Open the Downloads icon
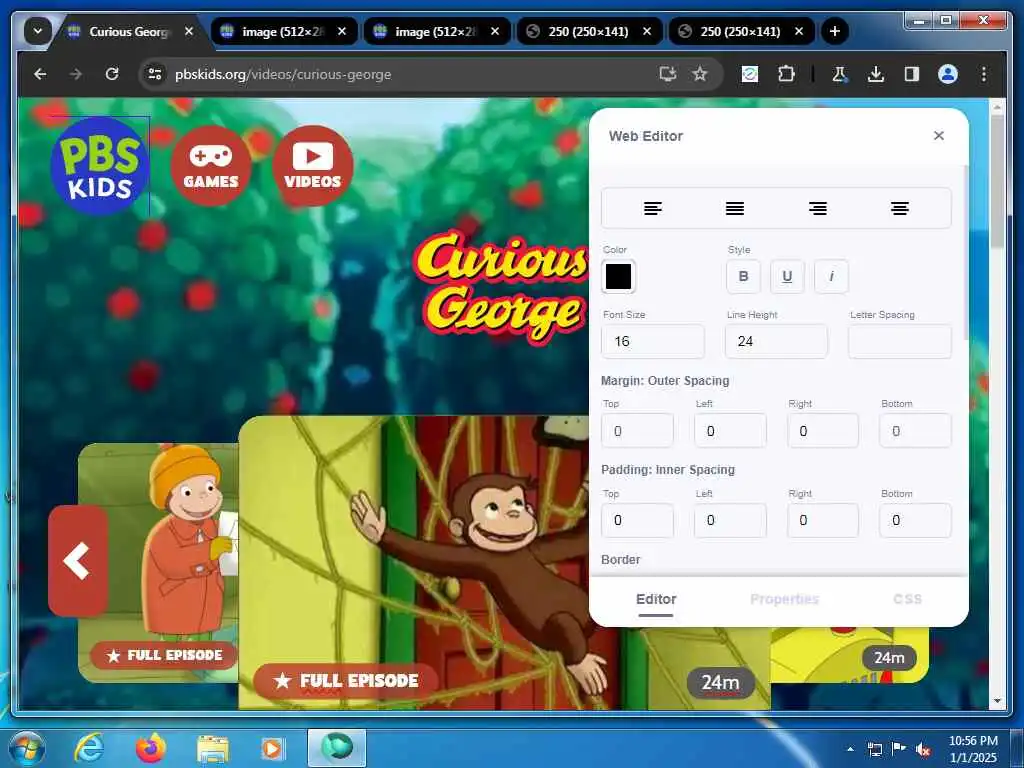1024x768 pixels. (876, 74)
